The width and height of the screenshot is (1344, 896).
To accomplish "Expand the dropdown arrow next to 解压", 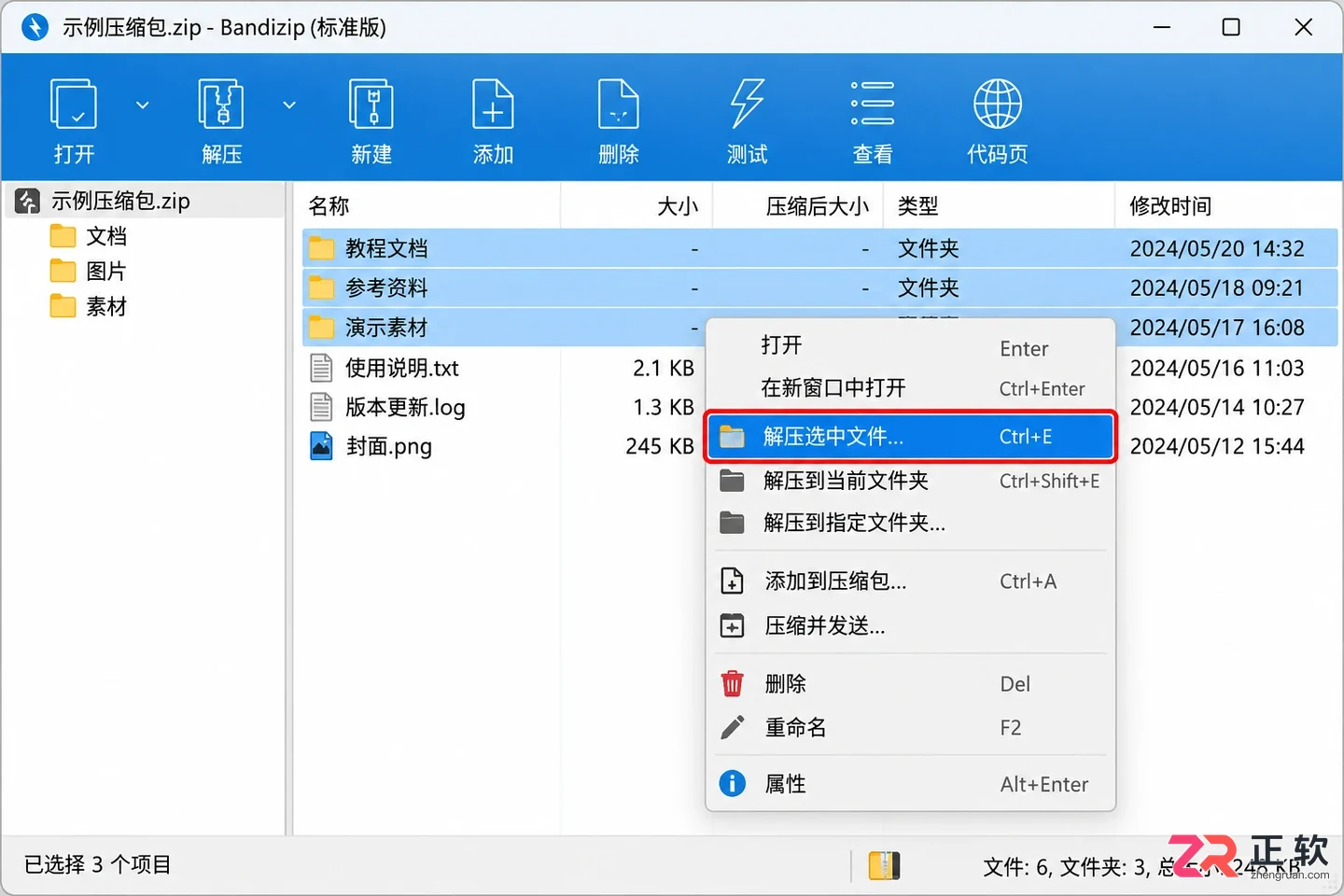I will click(x=289, y=105).
